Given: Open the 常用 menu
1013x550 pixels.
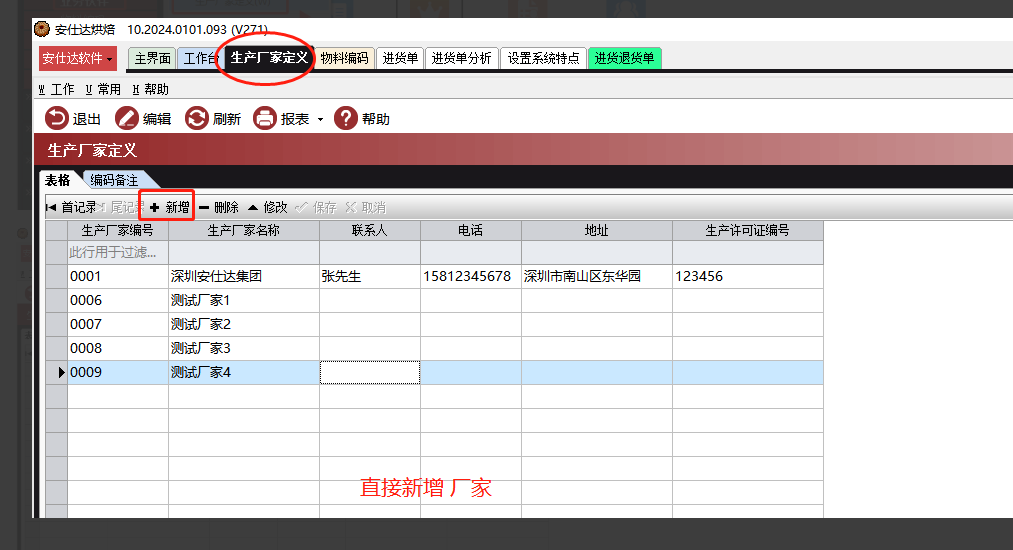Looking at the screenshot, I should (103, 89).
